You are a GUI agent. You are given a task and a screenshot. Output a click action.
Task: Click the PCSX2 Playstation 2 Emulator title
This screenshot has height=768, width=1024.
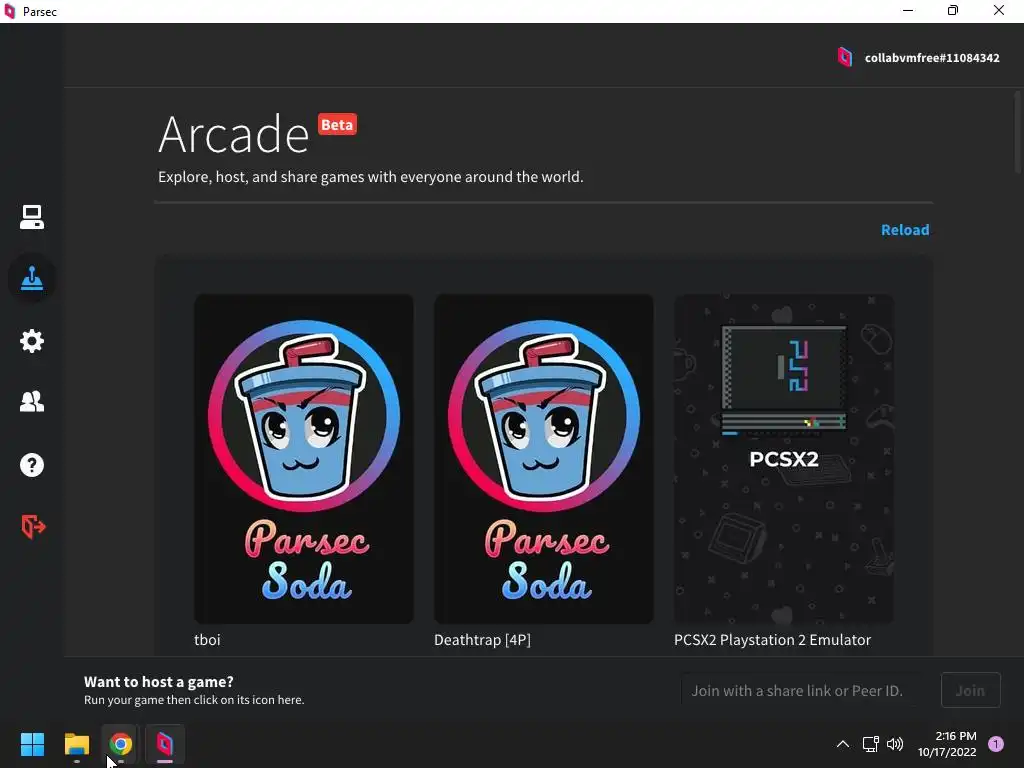772,640
